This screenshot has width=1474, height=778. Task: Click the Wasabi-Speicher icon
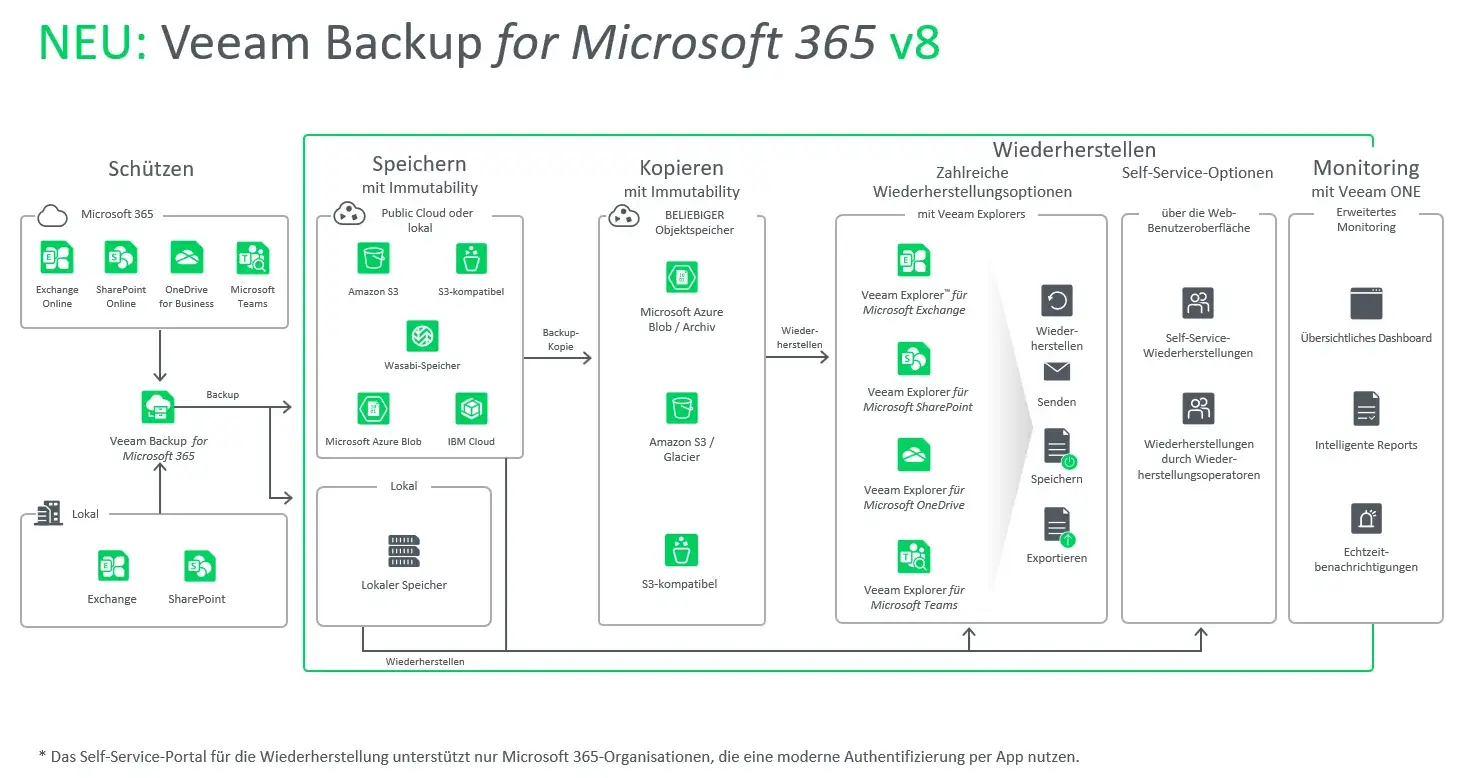420,337
